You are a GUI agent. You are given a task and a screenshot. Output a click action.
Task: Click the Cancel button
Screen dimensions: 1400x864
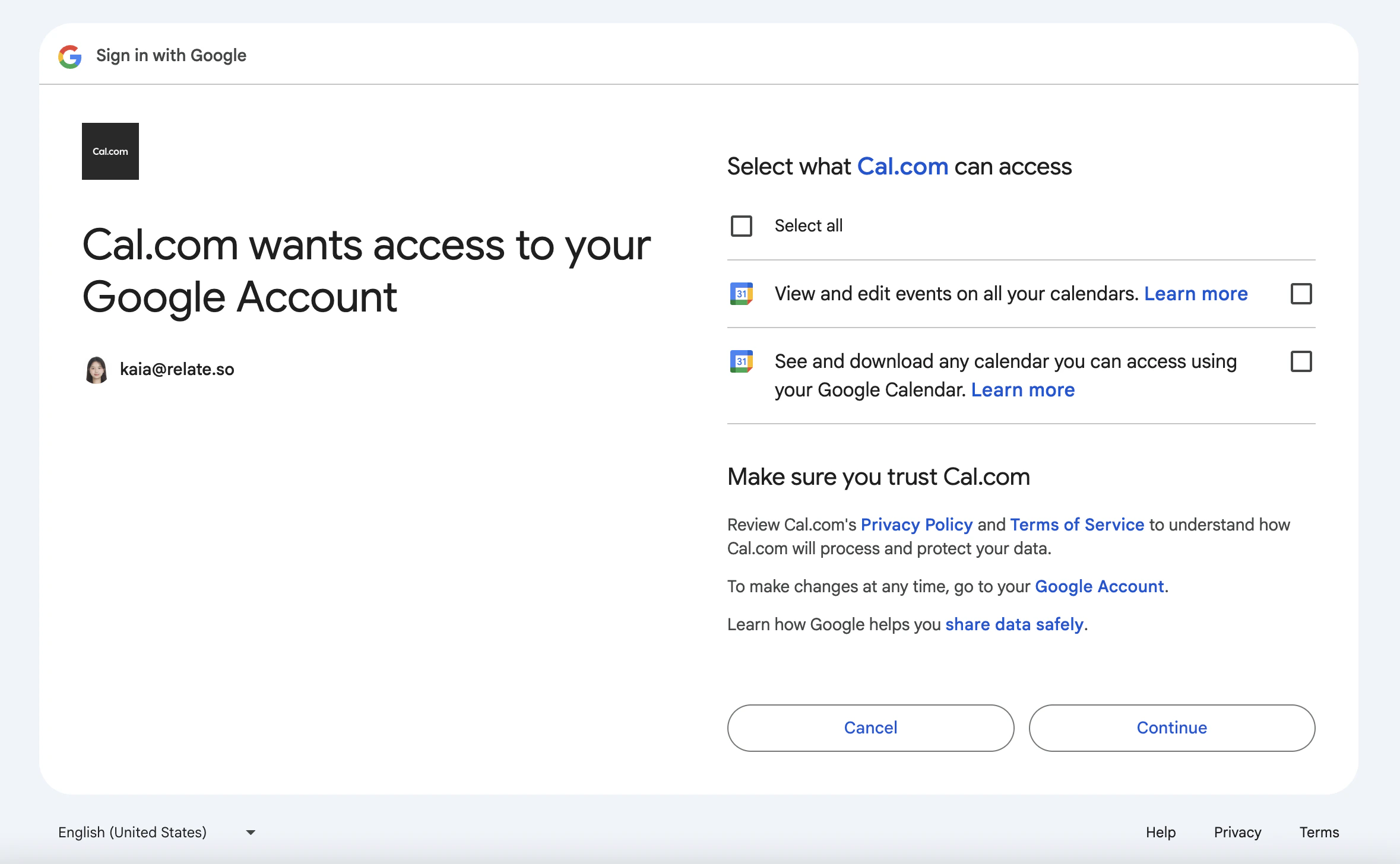(x=870, y=728)
